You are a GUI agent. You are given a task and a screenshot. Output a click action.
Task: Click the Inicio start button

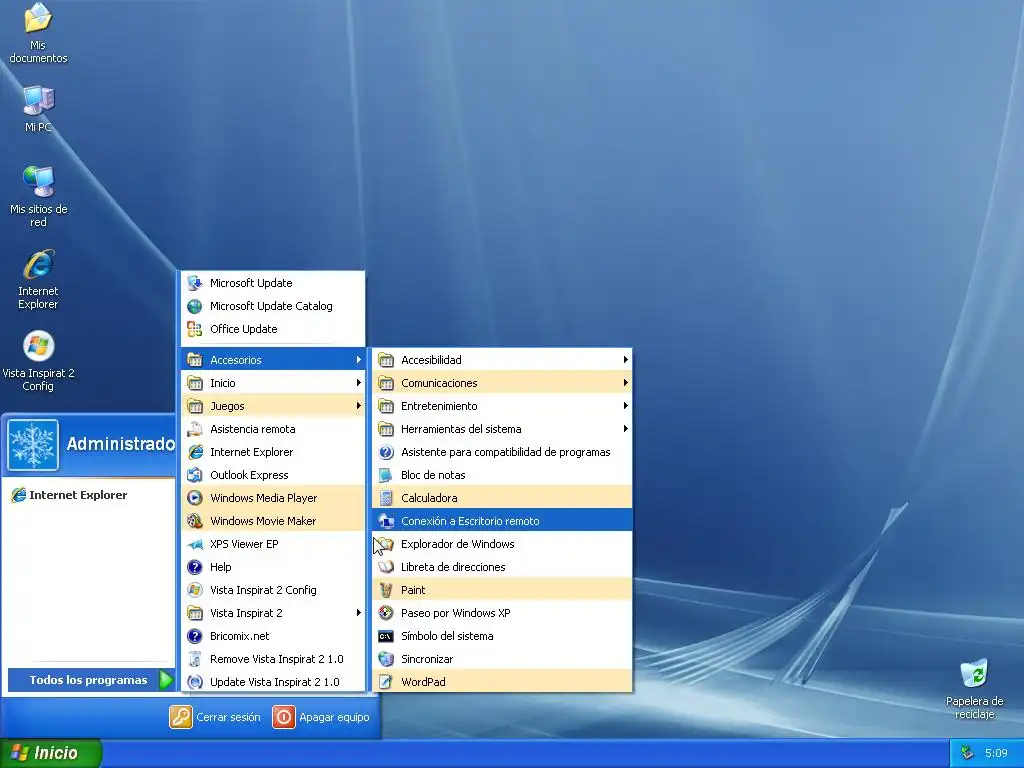pos(51,753)
